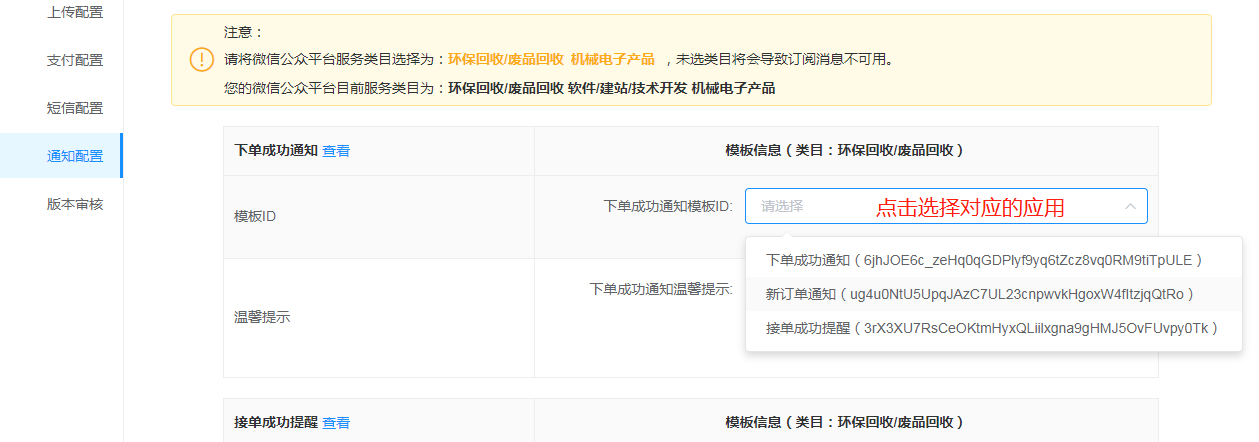Click highlighted 环保回收/废品回收 机械电子产品 text
Screen dimensions: 1259x442
(551, 59)
